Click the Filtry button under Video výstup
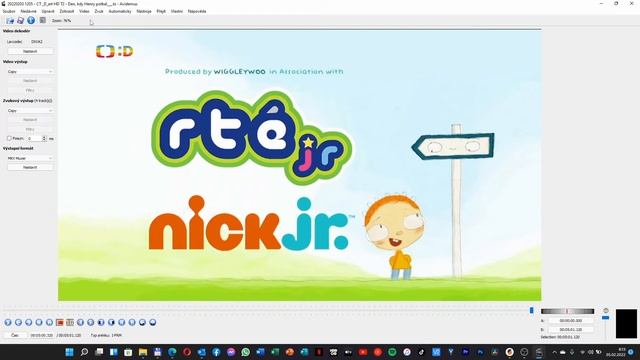This screenshot has height=360, width=640. click(x=30, y=90)
